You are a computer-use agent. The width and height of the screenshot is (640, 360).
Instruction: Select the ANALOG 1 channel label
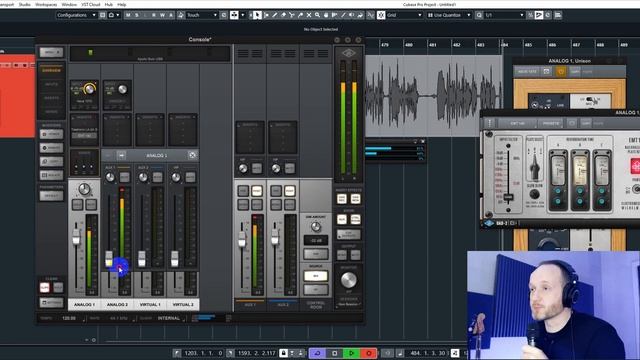[x=84, y=304]
